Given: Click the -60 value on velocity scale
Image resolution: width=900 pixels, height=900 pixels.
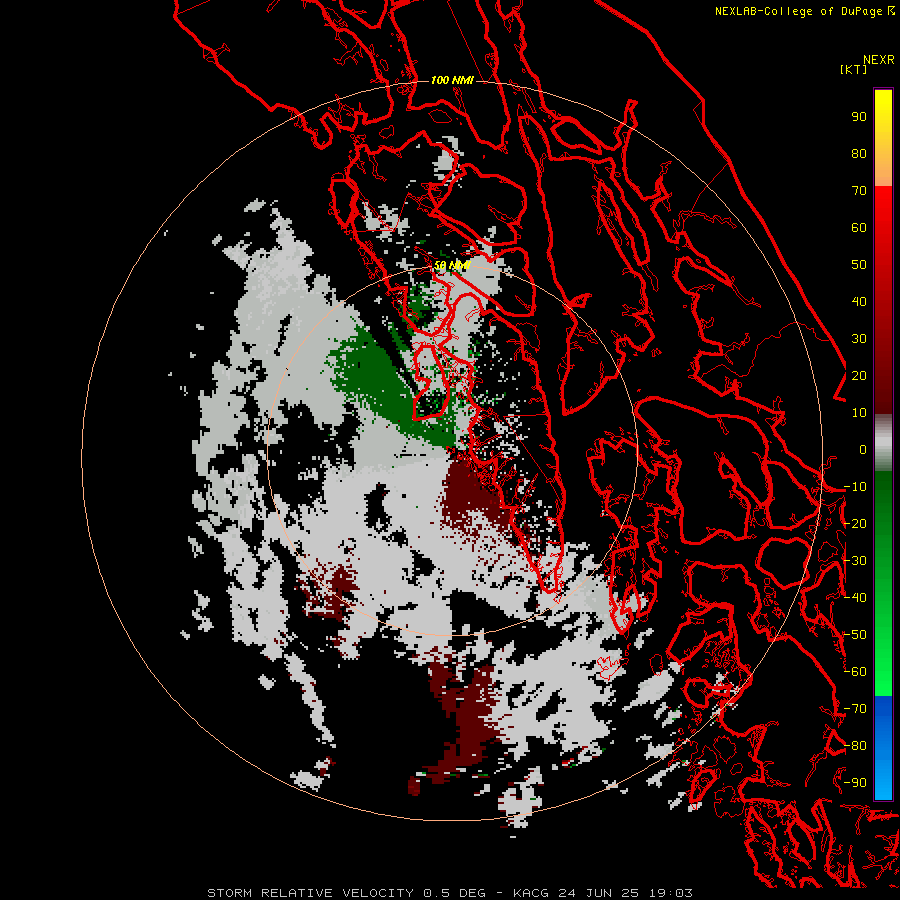Looking at the screenshot, I should point(855,672).
